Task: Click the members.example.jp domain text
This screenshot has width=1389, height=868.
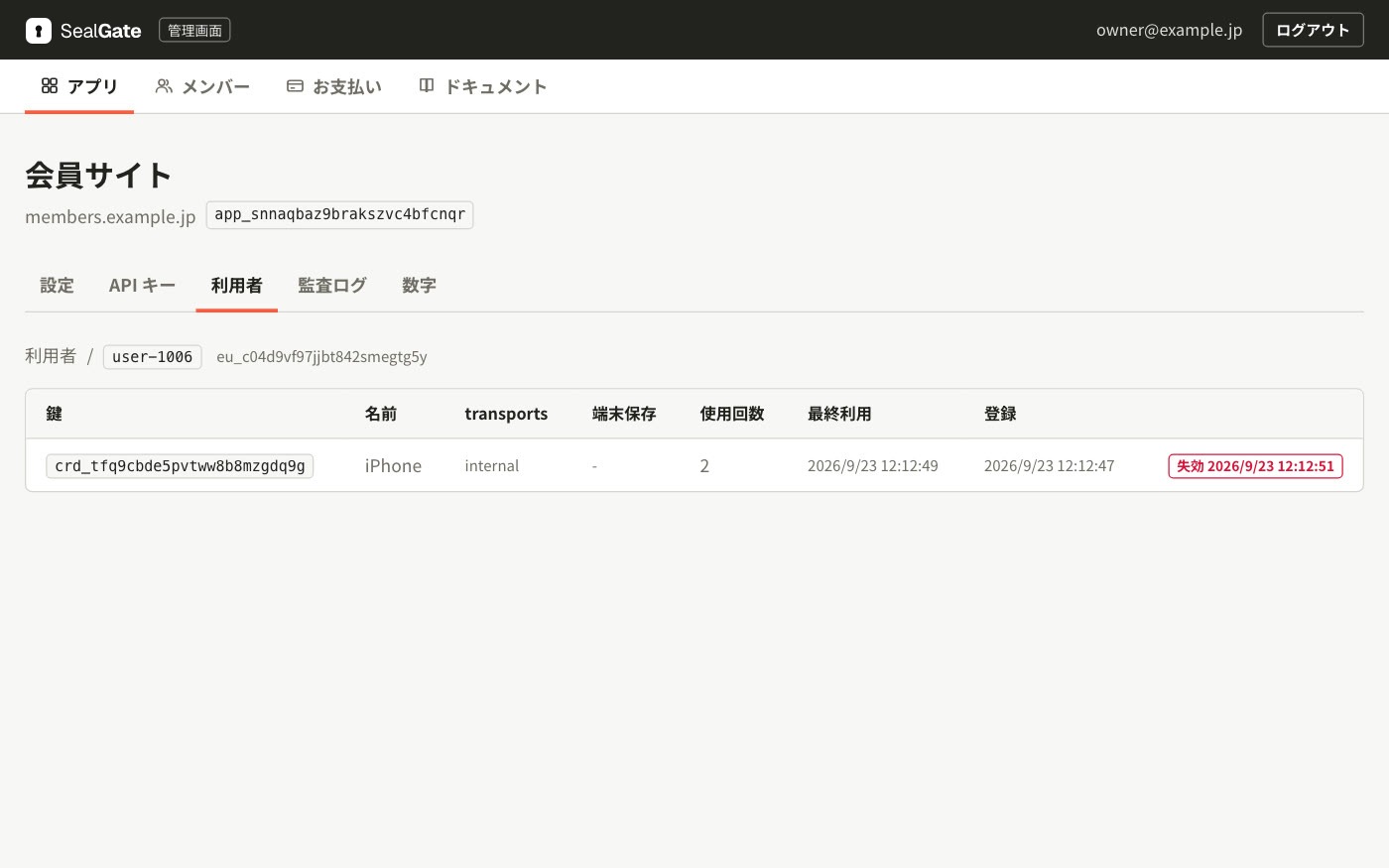Action: [x=110, y=216]
